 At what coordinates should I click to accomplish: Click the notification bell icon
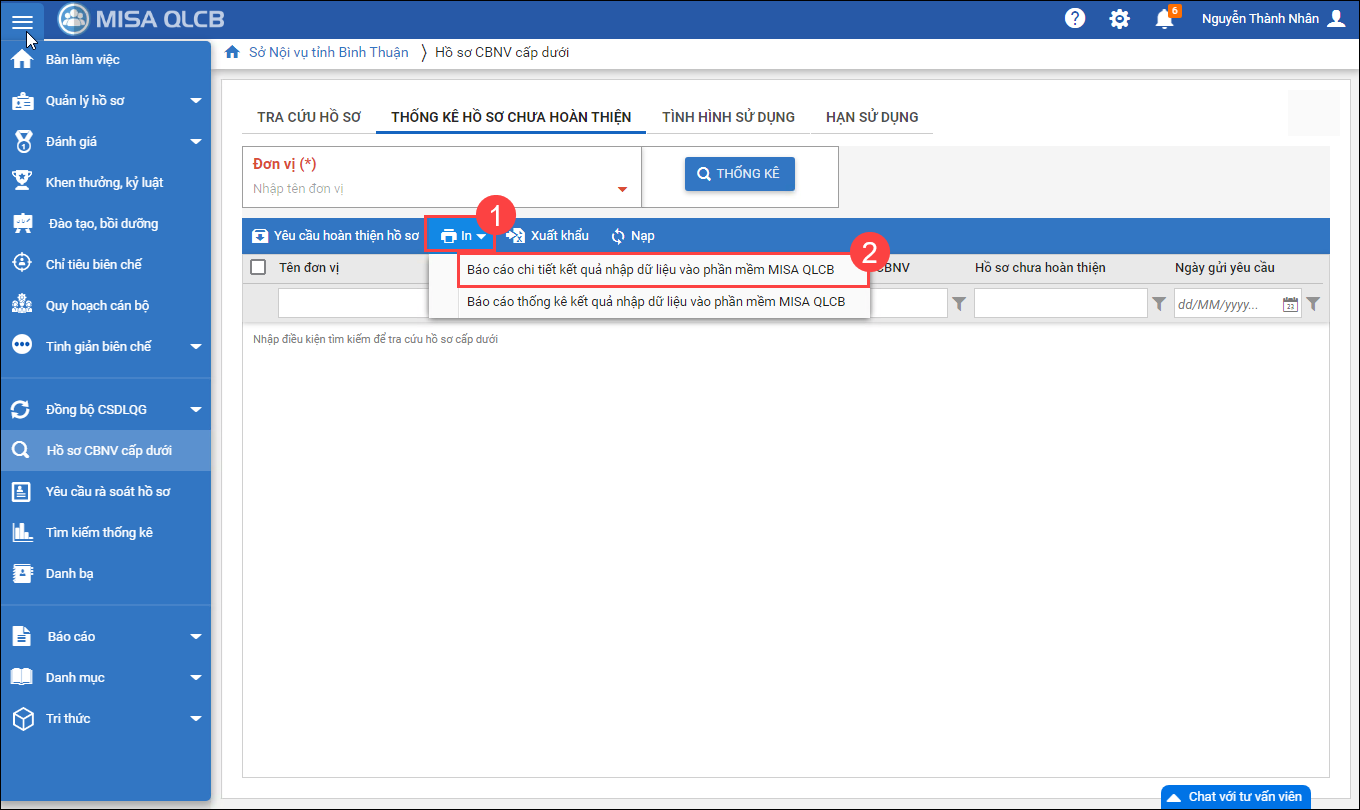tap(1164, 19)
